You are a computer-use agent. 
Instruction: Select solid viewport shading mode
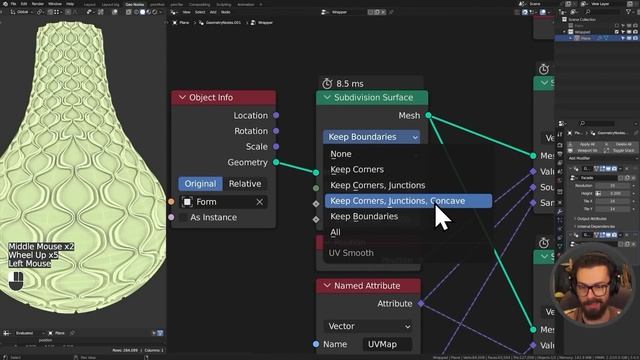pyautogui.click(x=142, y=12)
